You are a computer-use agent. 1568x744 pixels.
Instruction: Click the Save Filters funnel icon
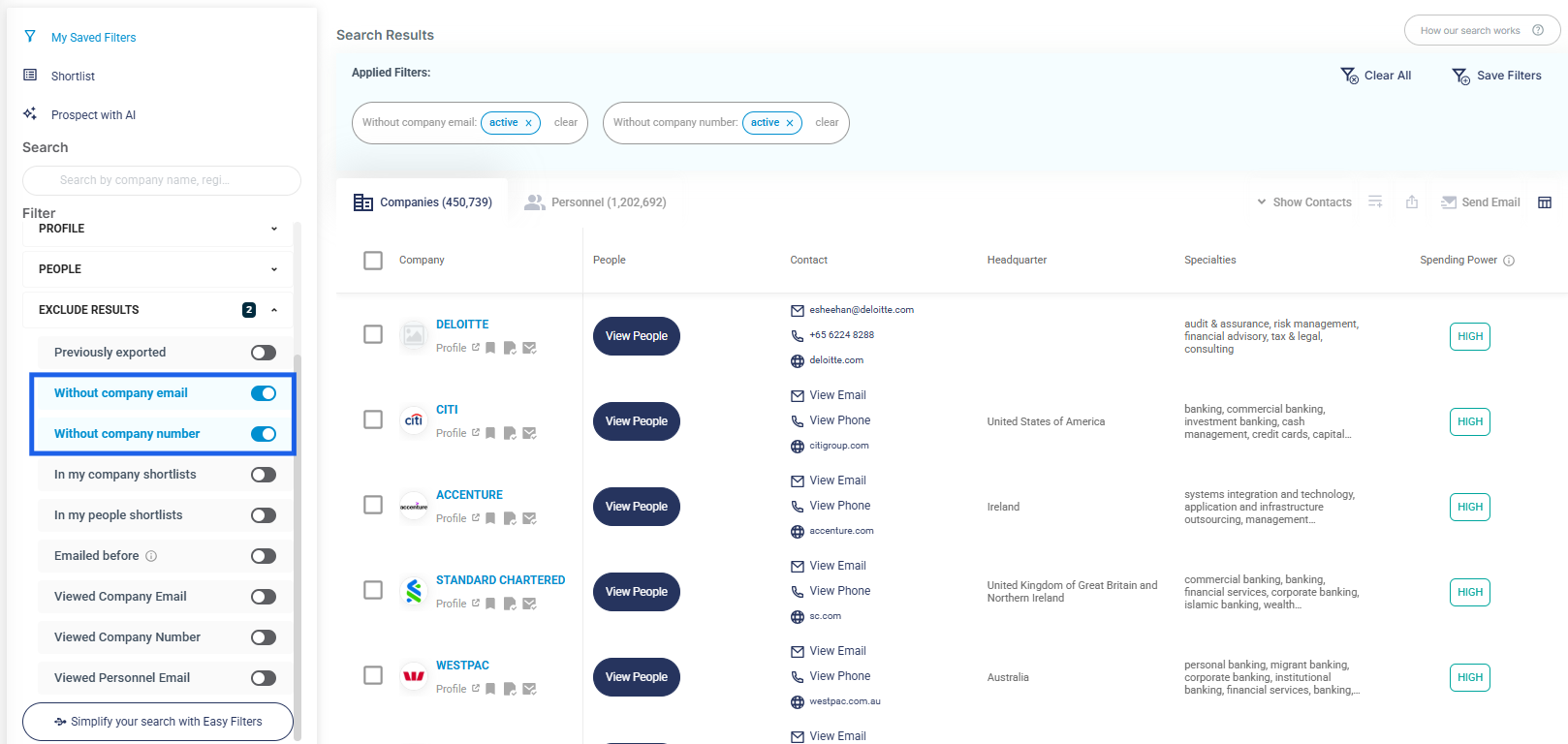[1461, 76]
